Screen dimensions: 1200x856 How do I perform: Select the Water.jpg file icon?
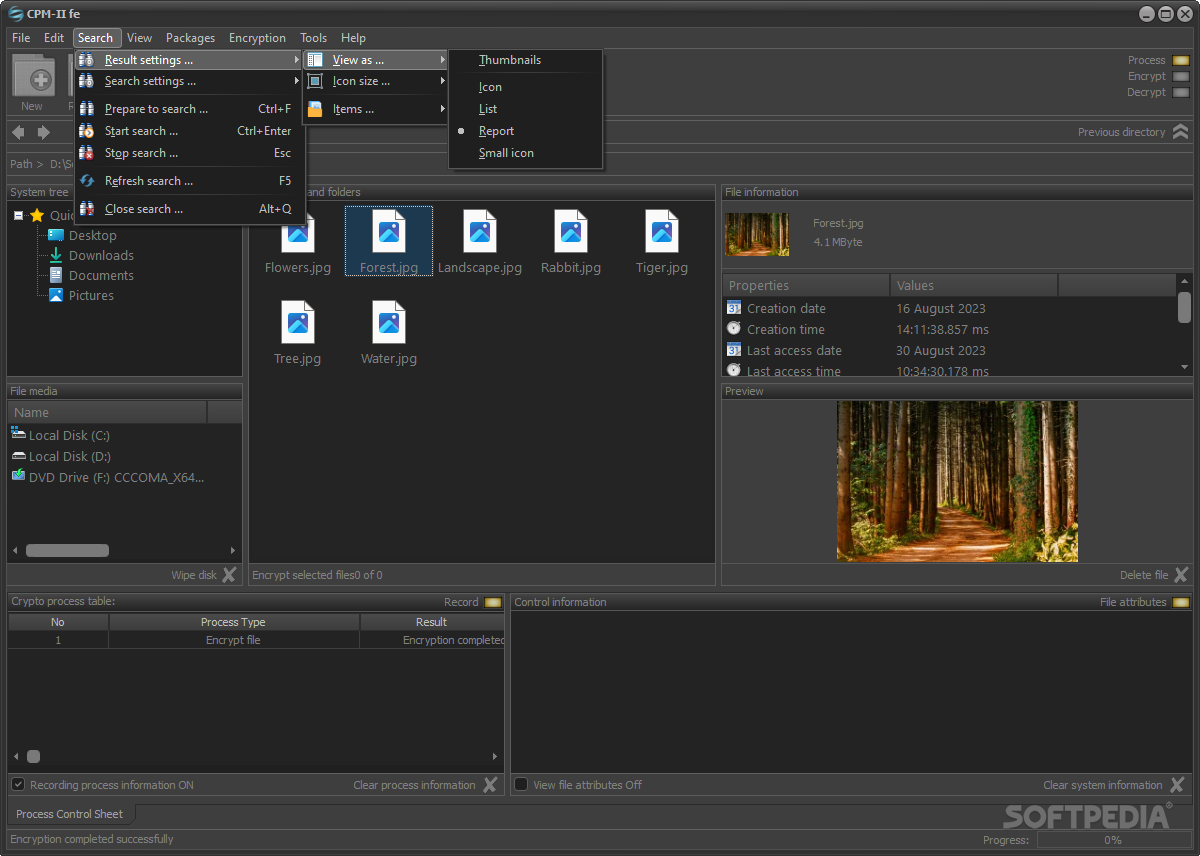click(389, 322)
